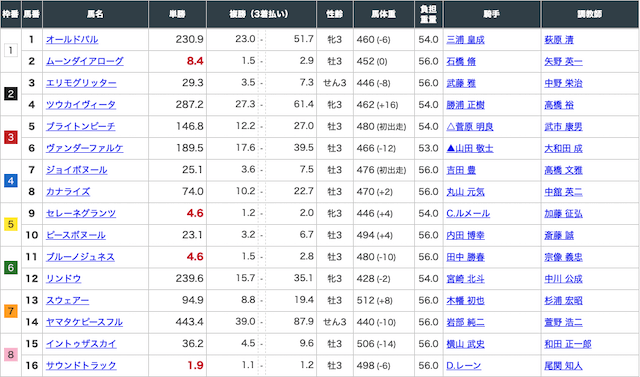
Task: Open trainer 斎藤 誠 page
Action: tap(559, 235)
